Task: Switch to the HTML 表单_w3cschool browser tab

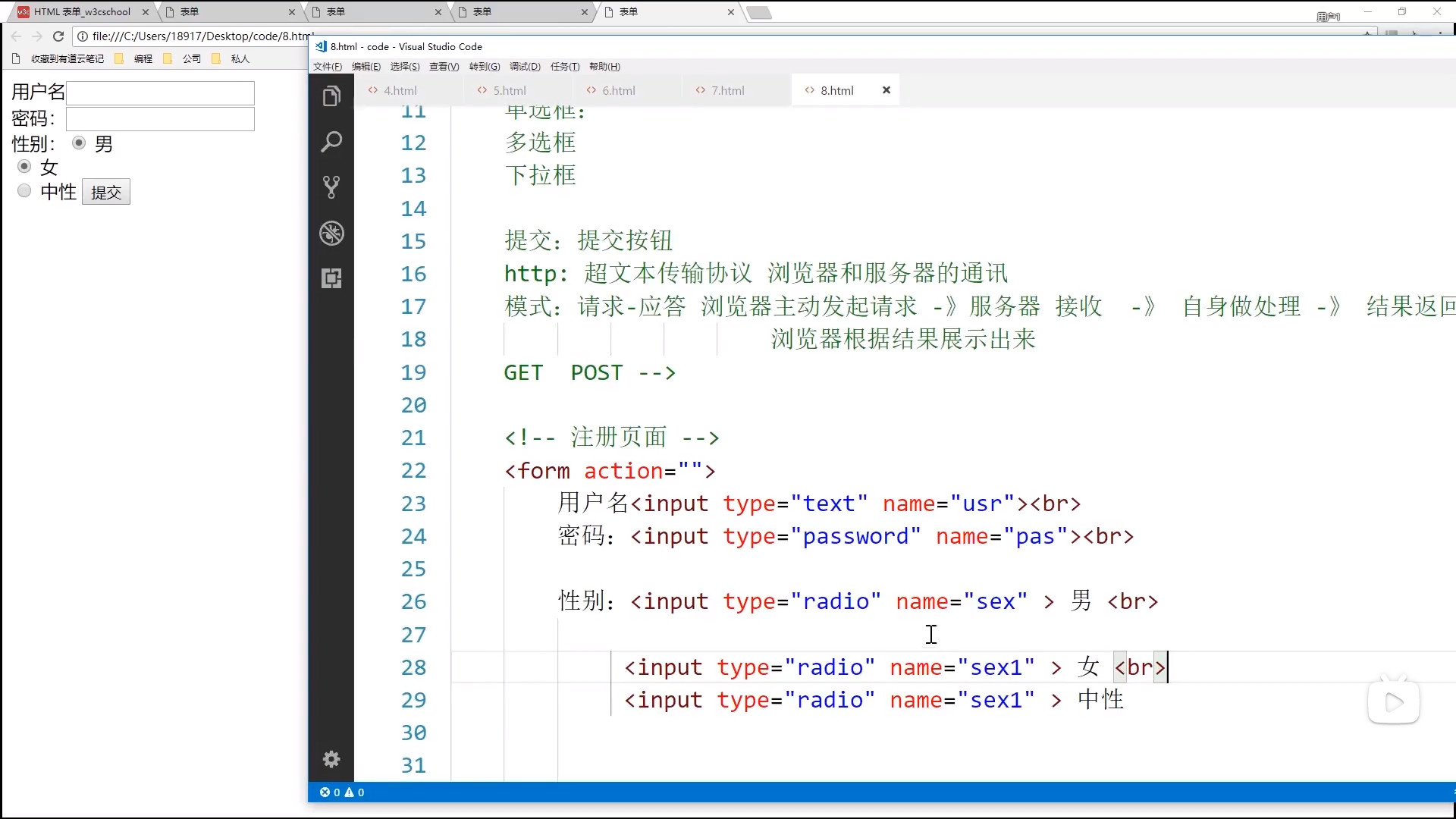Action: (82, 12)
